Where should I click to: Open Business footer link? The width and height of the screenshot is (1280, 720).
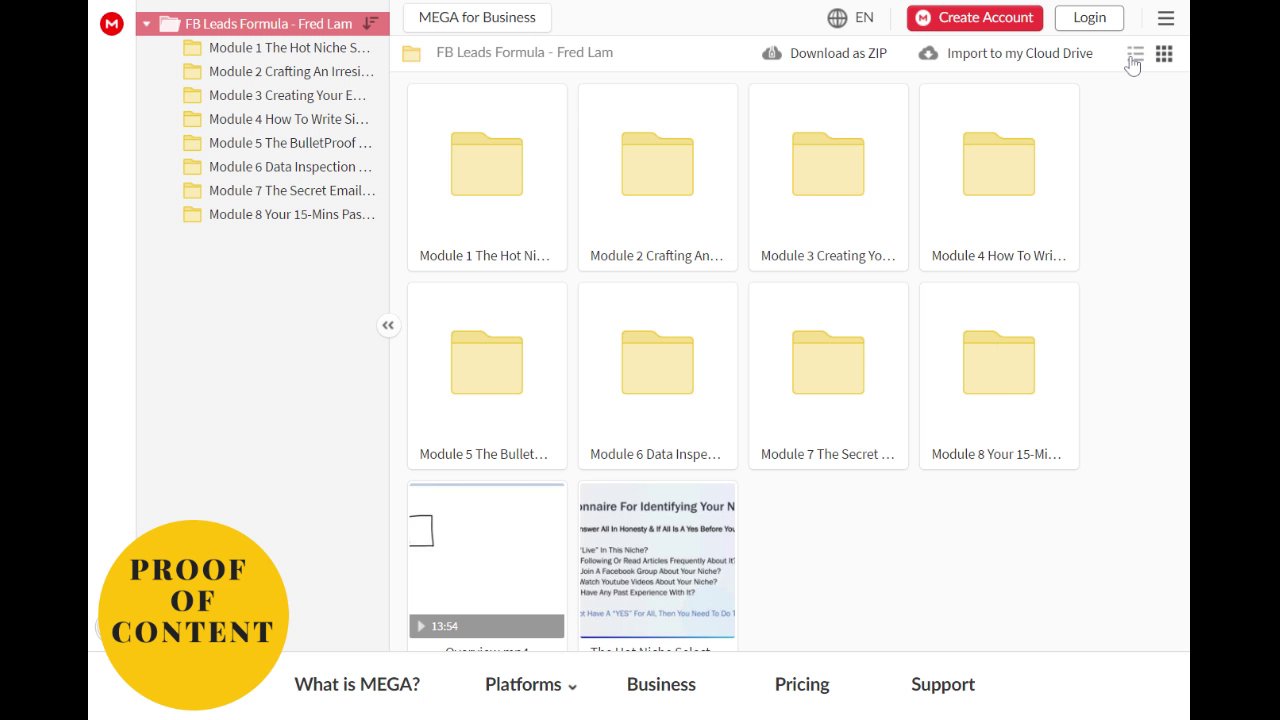coord(661,684)
